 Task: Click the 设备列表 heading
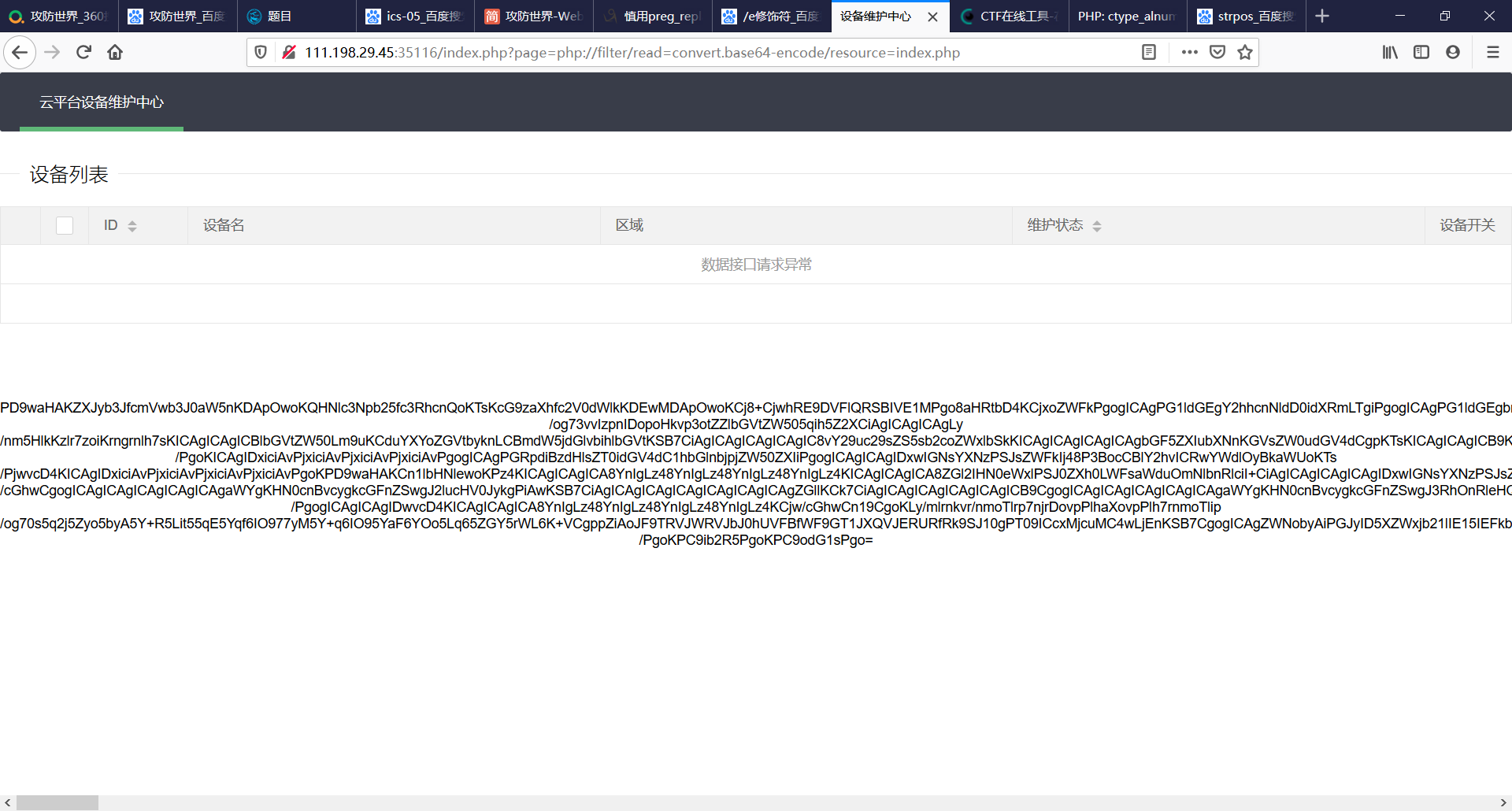coord(69,174)
